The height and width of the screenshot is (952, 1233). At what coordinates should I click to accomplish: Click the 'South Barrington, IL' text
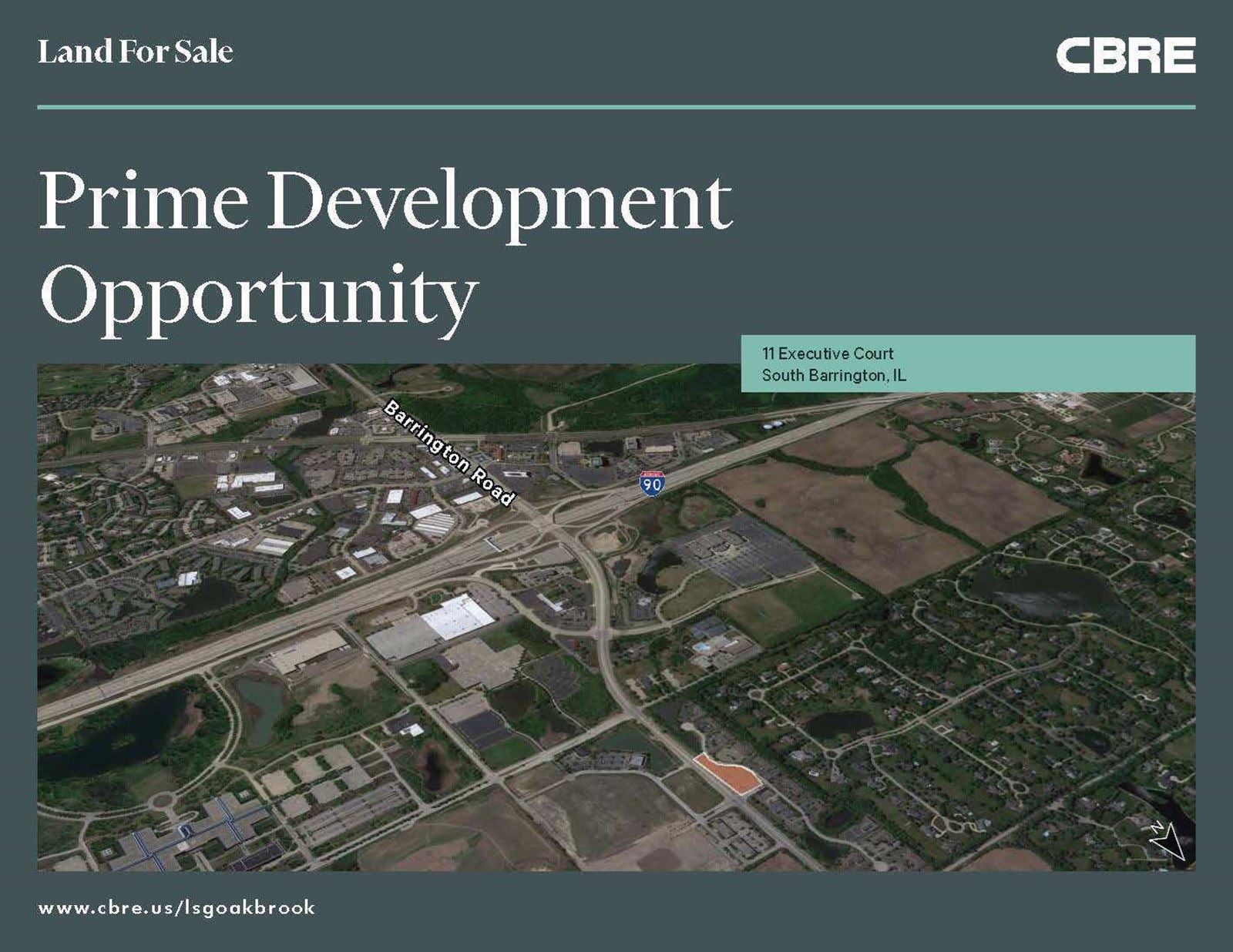pyautogui.click(x=834, y=375)
